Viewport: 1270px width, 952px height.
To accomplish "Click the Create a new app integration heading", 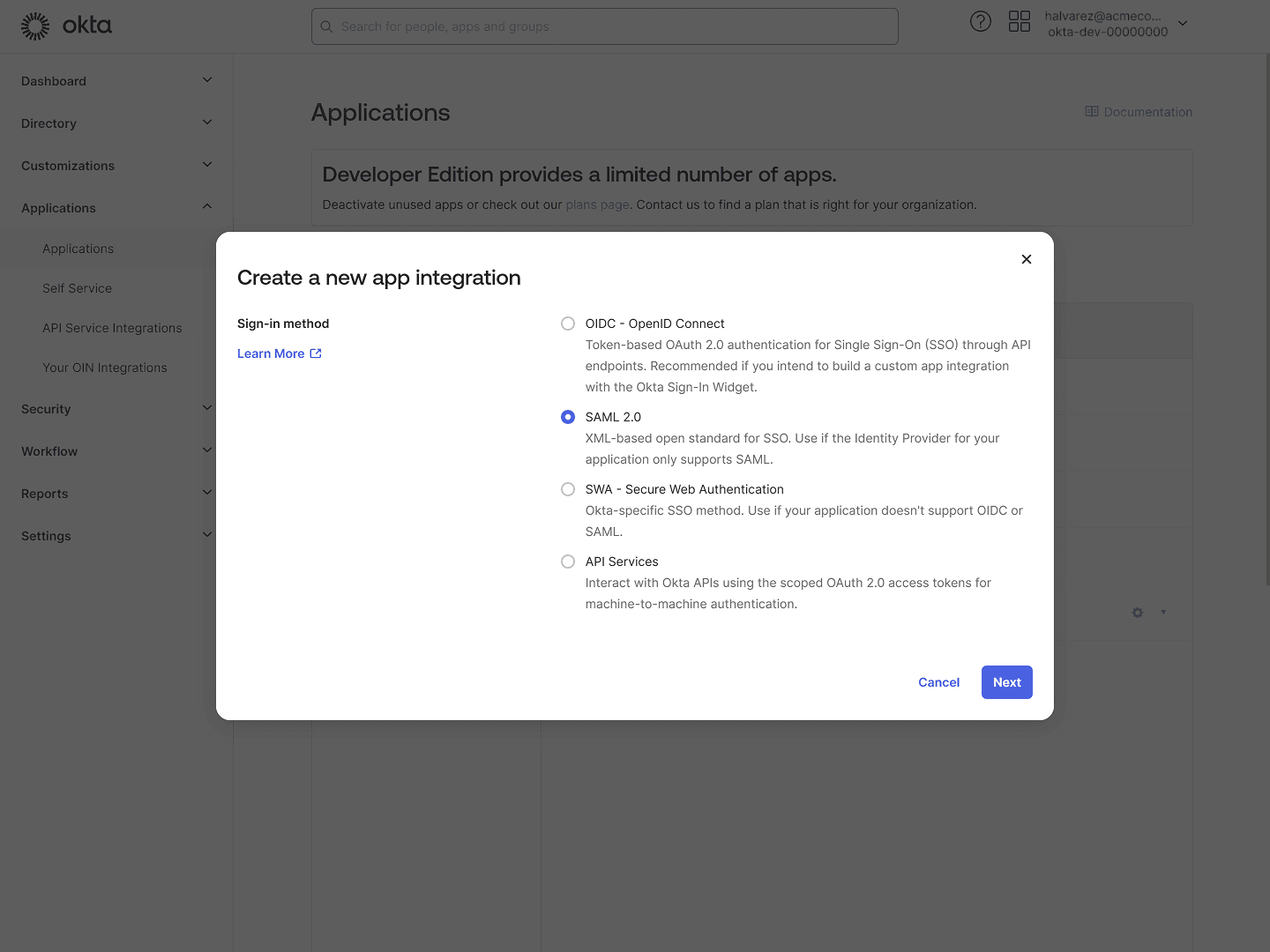I will 379,278.
